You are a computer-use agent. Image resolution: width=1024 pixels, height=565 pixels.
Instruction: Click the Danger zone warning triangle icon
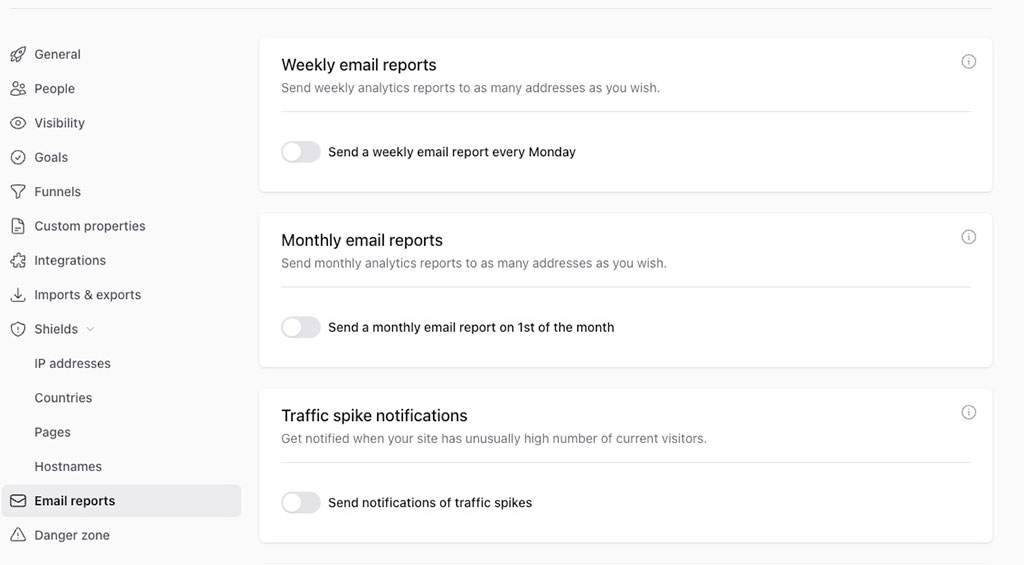(x=18, y=535)
